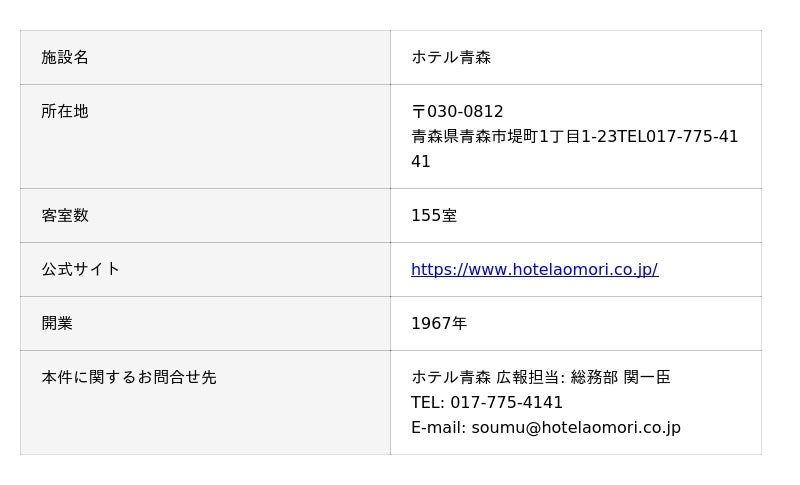Click the 所在地 label cell
The width and height of the screenshot is (800, 485).
pos(205,137)
